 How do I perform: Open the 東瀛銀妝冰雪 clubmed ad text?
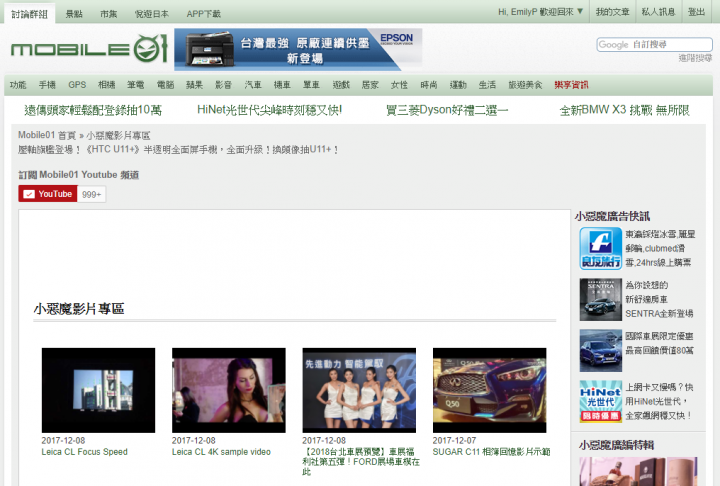coord(660,249)
